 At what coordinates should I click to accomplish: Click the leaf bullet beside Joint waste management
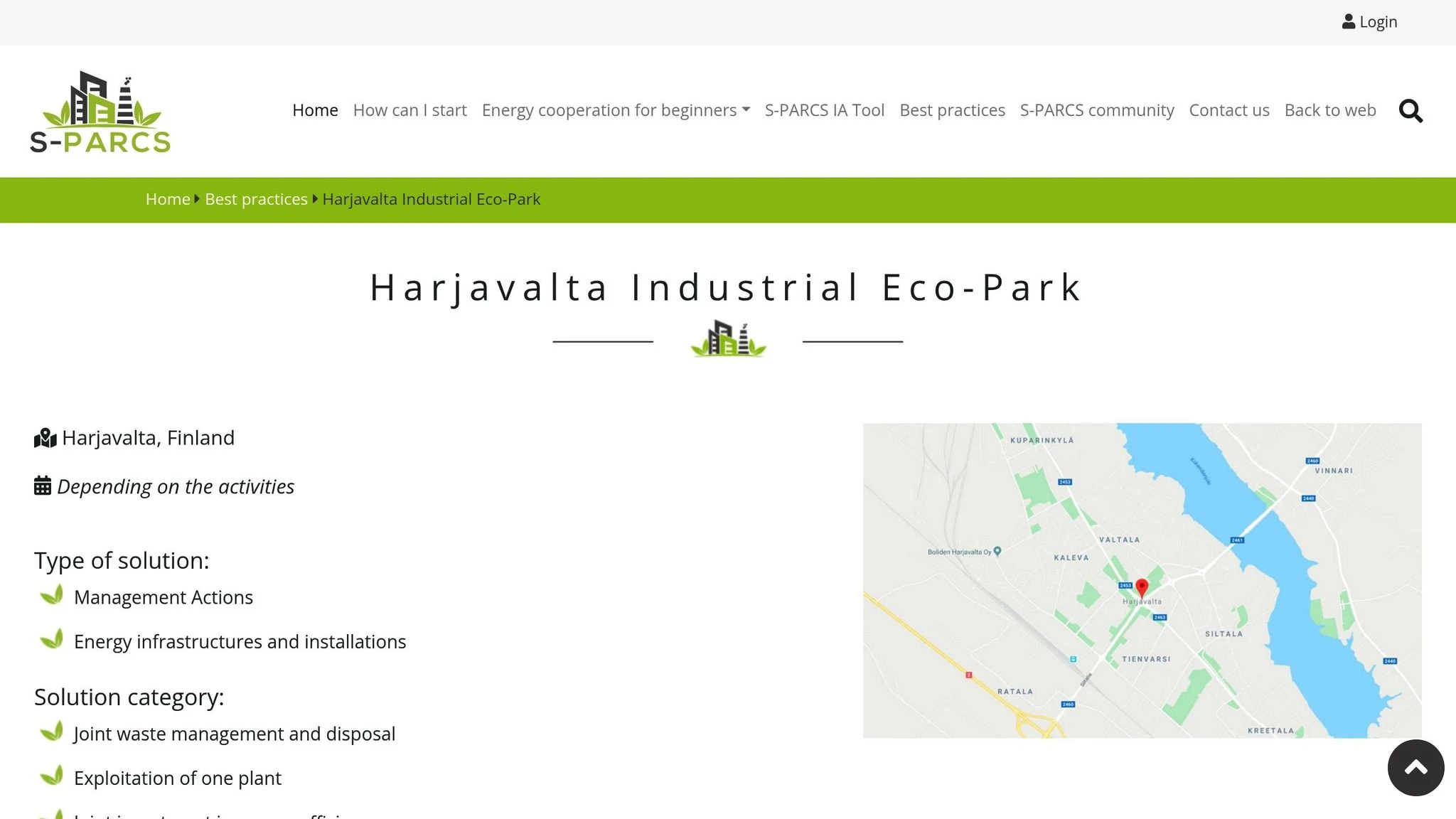[52, 732]
